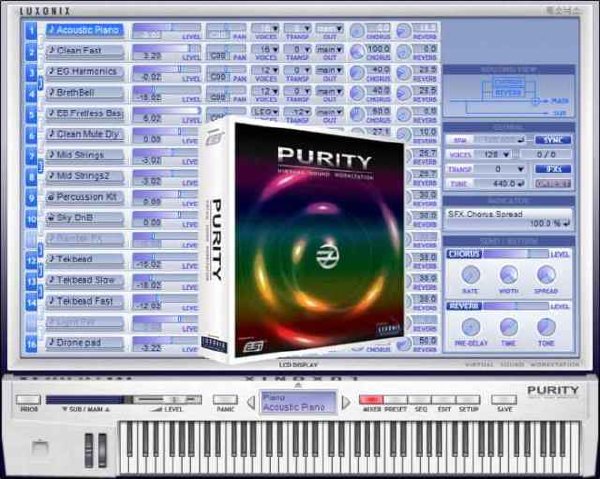Click the TUNE 440.0 value field
600x479 pixels.
[501, 183]
